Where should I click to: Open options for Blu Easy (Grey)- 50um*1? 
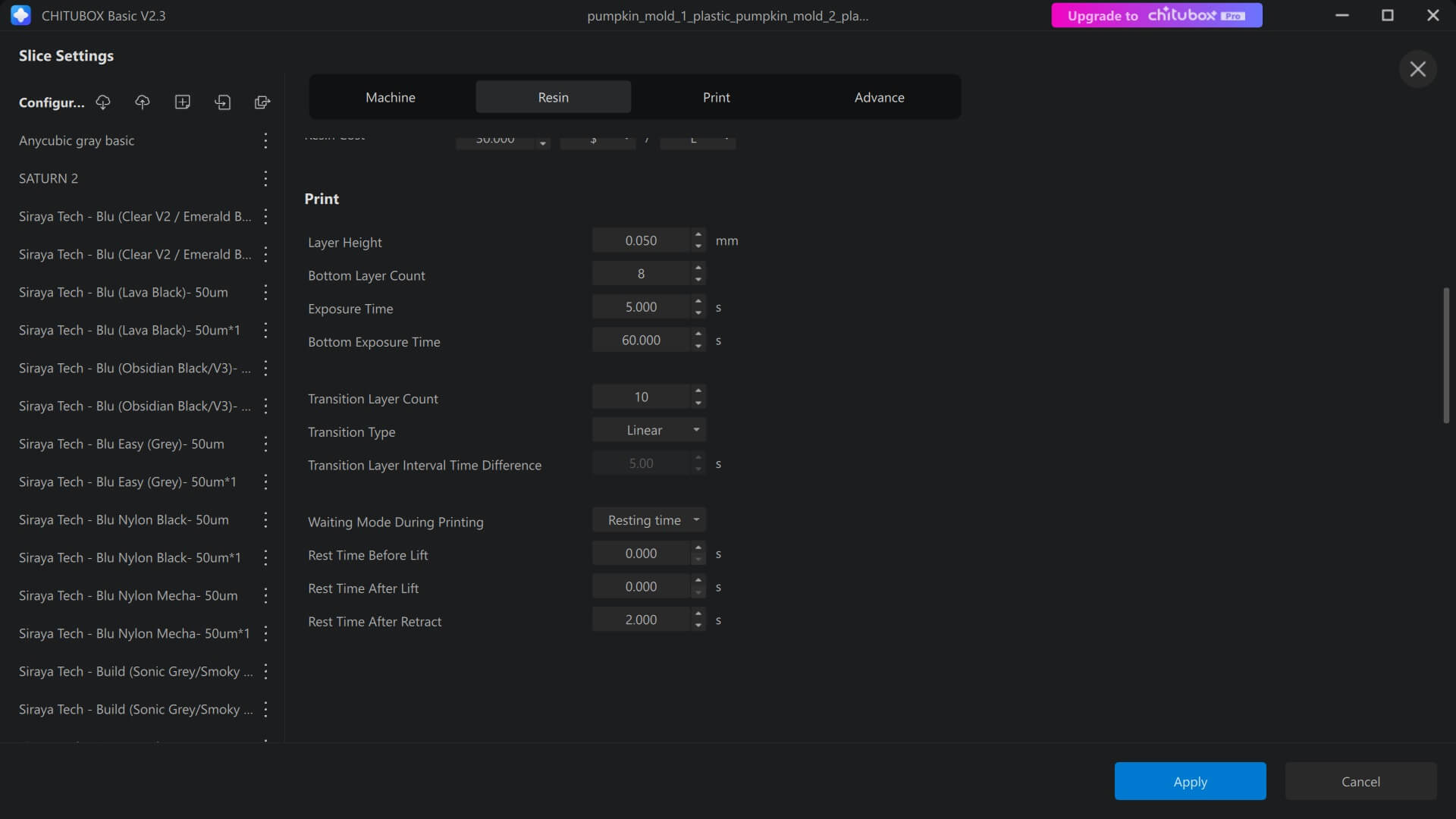(265, 482)
